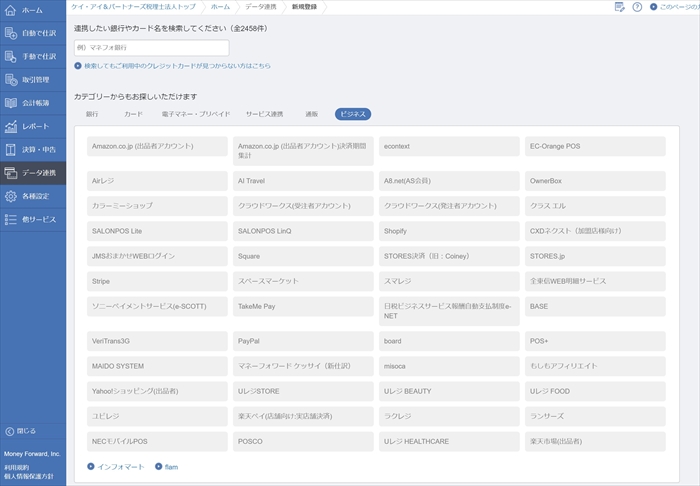The width and height of the screenshot is (700, 486).
Task: Select the ビジネス category tab
Action: (353, 114)
